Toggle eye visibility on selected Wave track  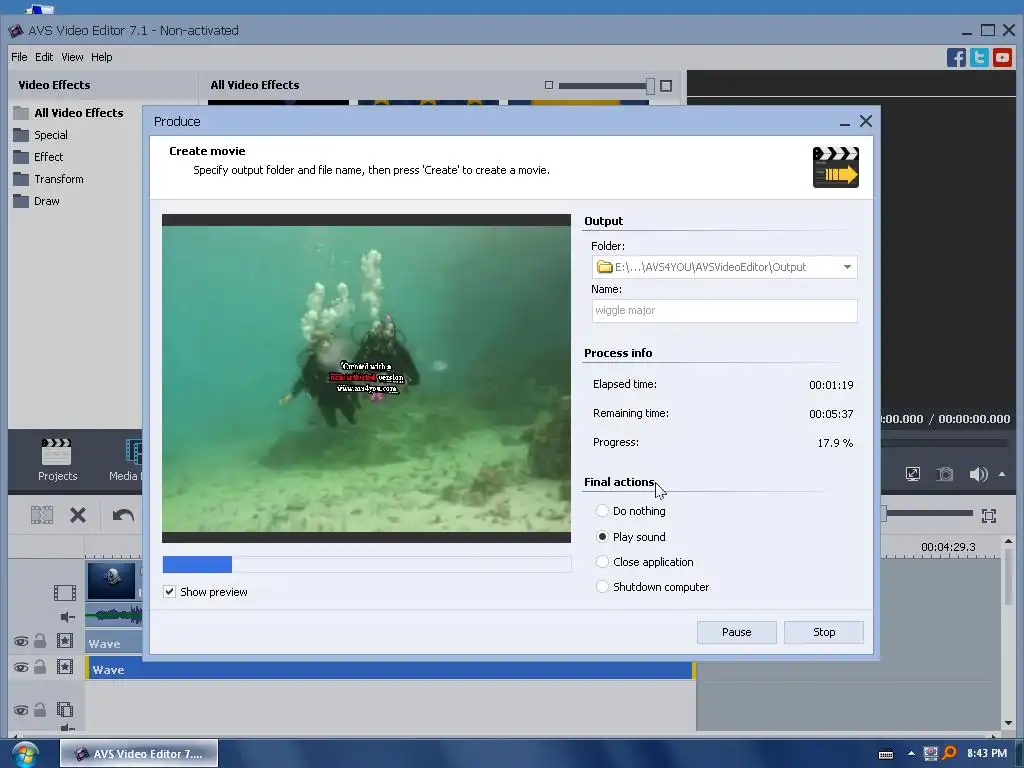20,667
